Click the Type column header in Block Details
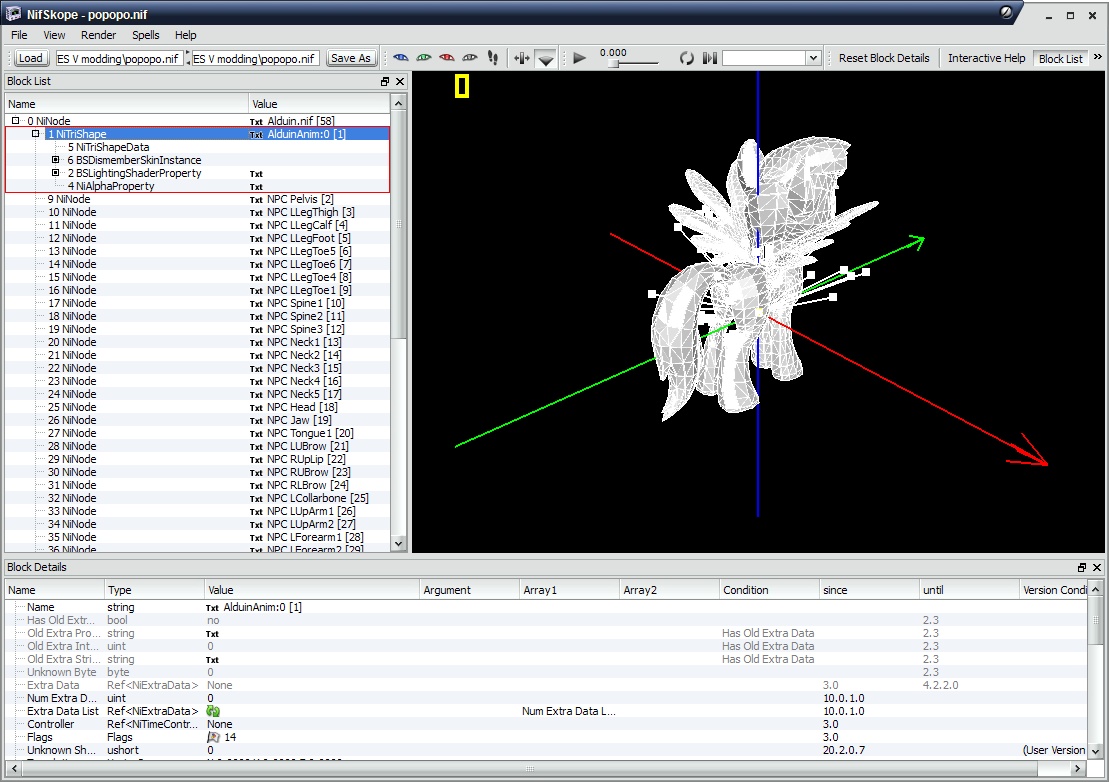Screen dimensions: 1109x782 (x=154, y=590)
